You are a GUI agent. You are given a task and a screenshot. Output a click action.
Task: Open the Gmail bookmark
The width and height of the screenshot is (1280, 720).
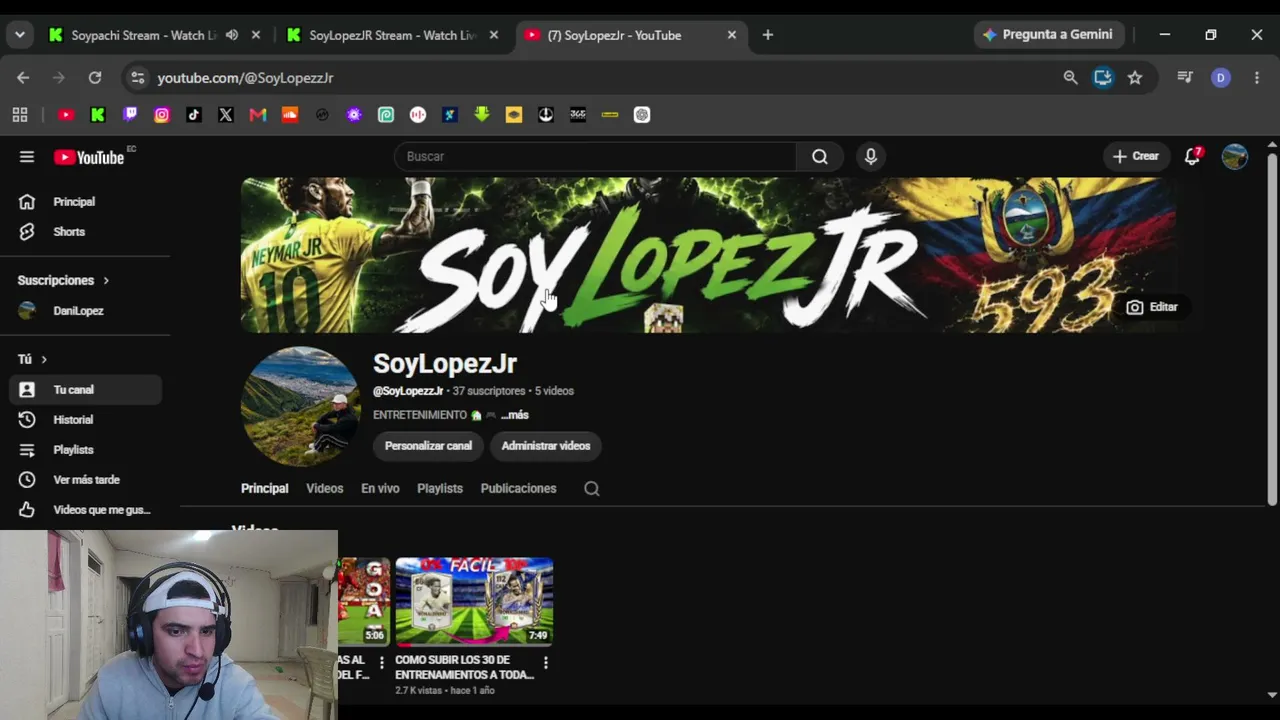258,115
